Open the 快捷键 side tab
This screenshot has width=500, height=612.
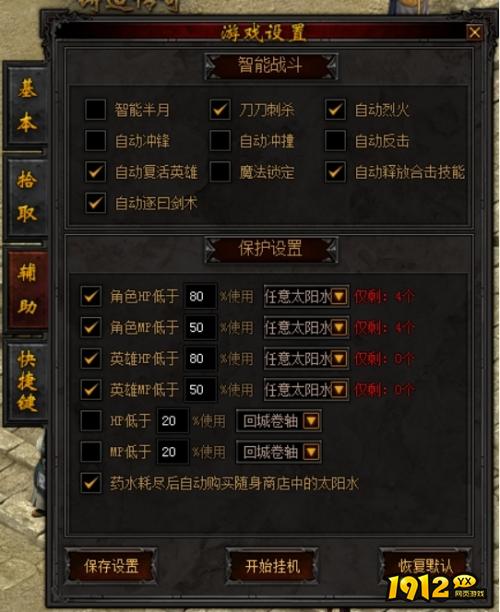(x=27, y=382)
